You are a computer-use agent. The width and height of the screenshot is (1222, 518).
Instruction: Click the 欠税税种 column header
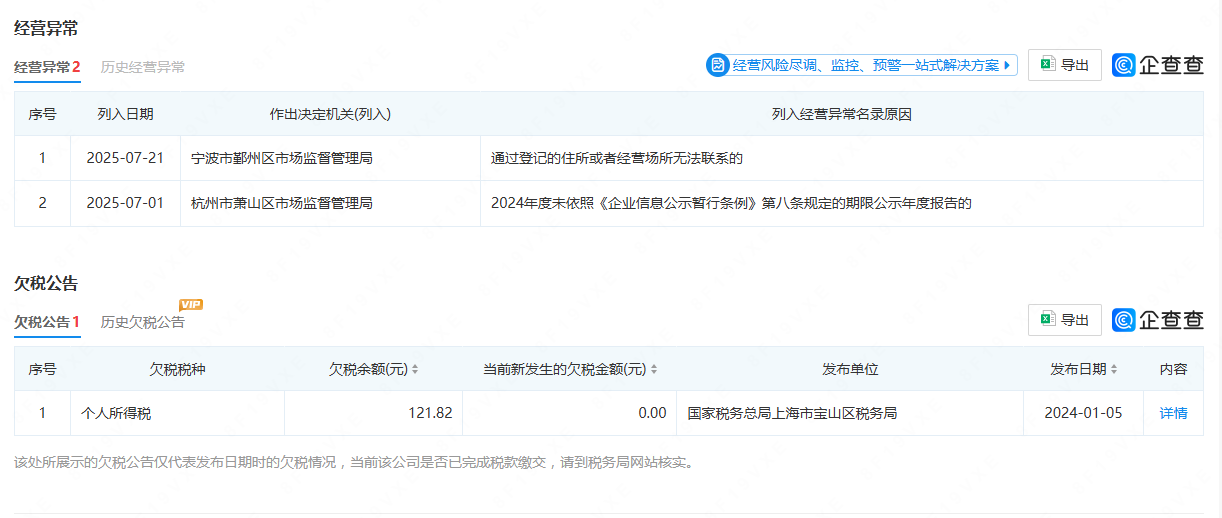[177, 369]
